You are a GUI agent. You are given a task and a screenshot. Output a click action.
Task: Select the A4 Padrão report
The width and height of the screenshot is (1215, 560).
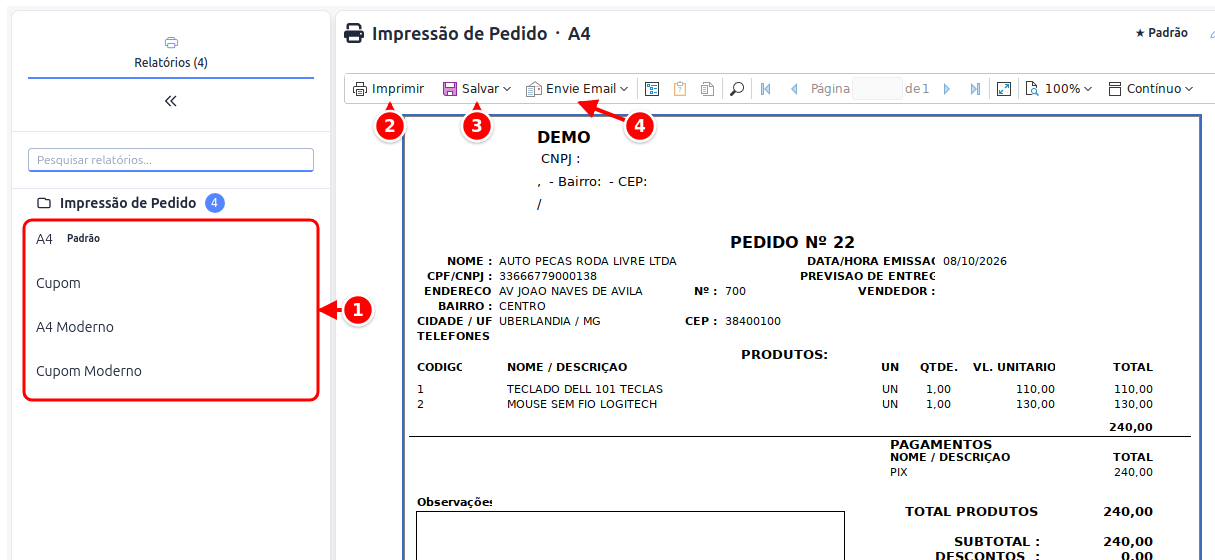tap(171, 239)
